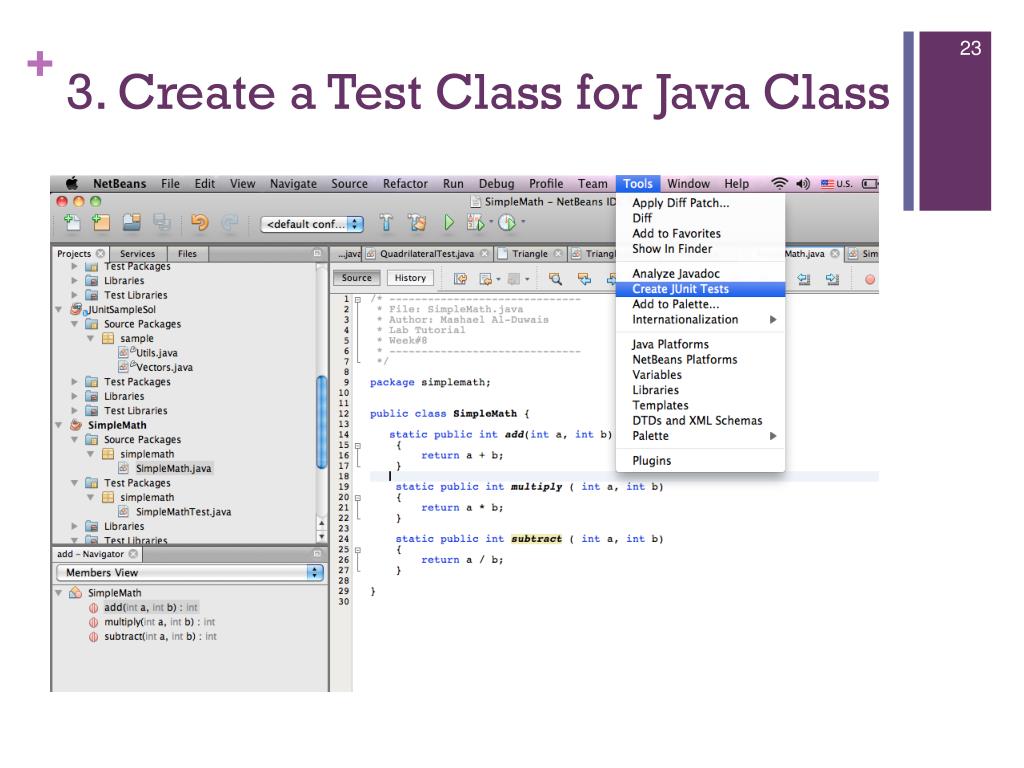Click the Redo toolbar icon
1024x768 pixels.
(x=229, y=223)
